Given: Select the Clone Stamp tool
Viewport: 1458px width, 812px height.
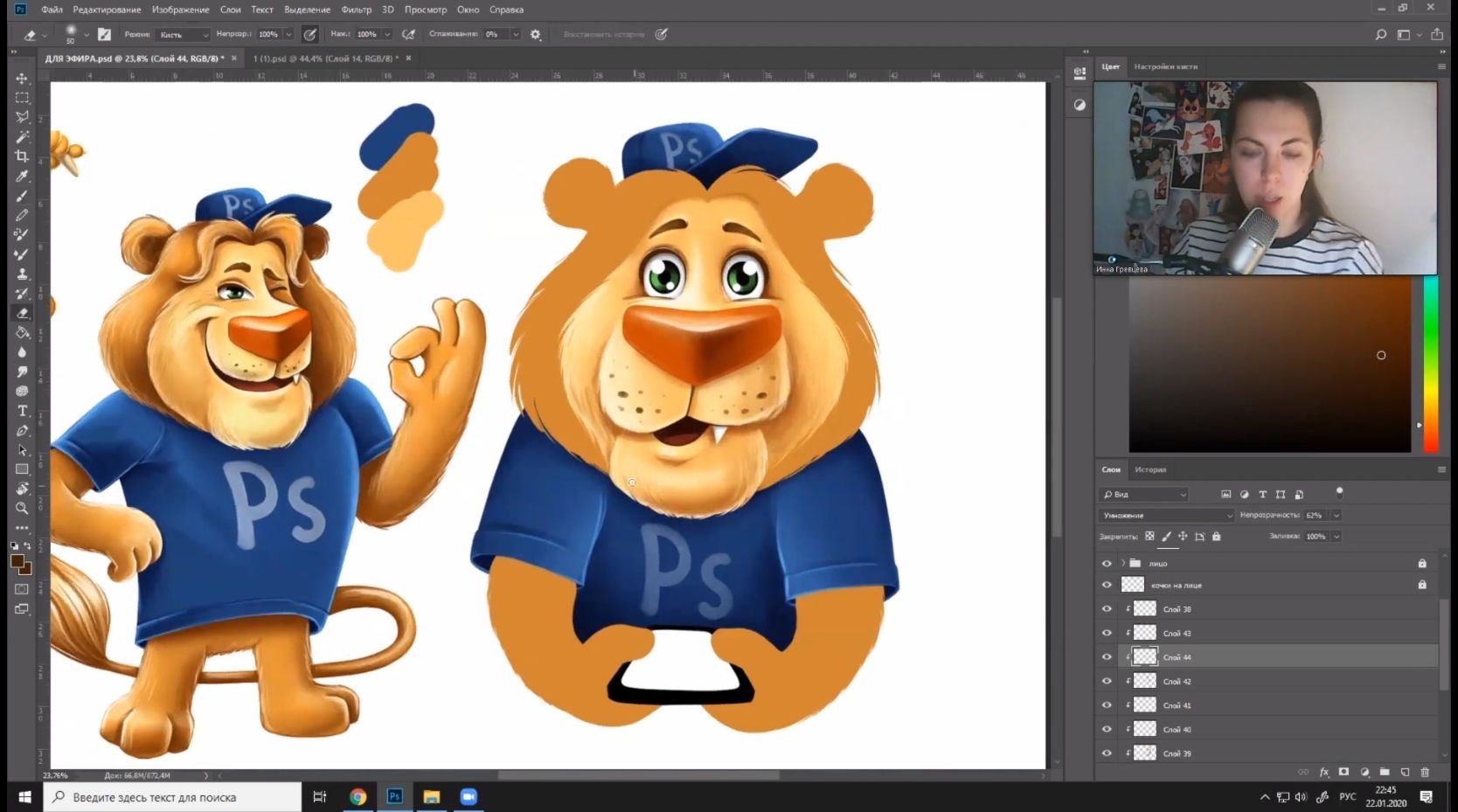Looking at the screenshot, I should 22,274.
